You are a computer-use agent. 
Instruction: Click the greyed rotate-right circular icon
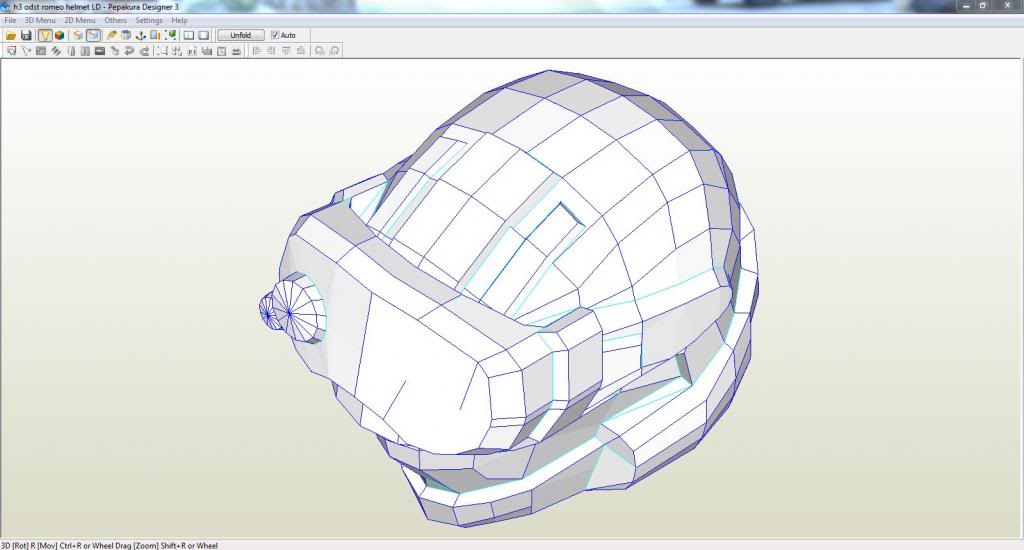pos(334,51)
